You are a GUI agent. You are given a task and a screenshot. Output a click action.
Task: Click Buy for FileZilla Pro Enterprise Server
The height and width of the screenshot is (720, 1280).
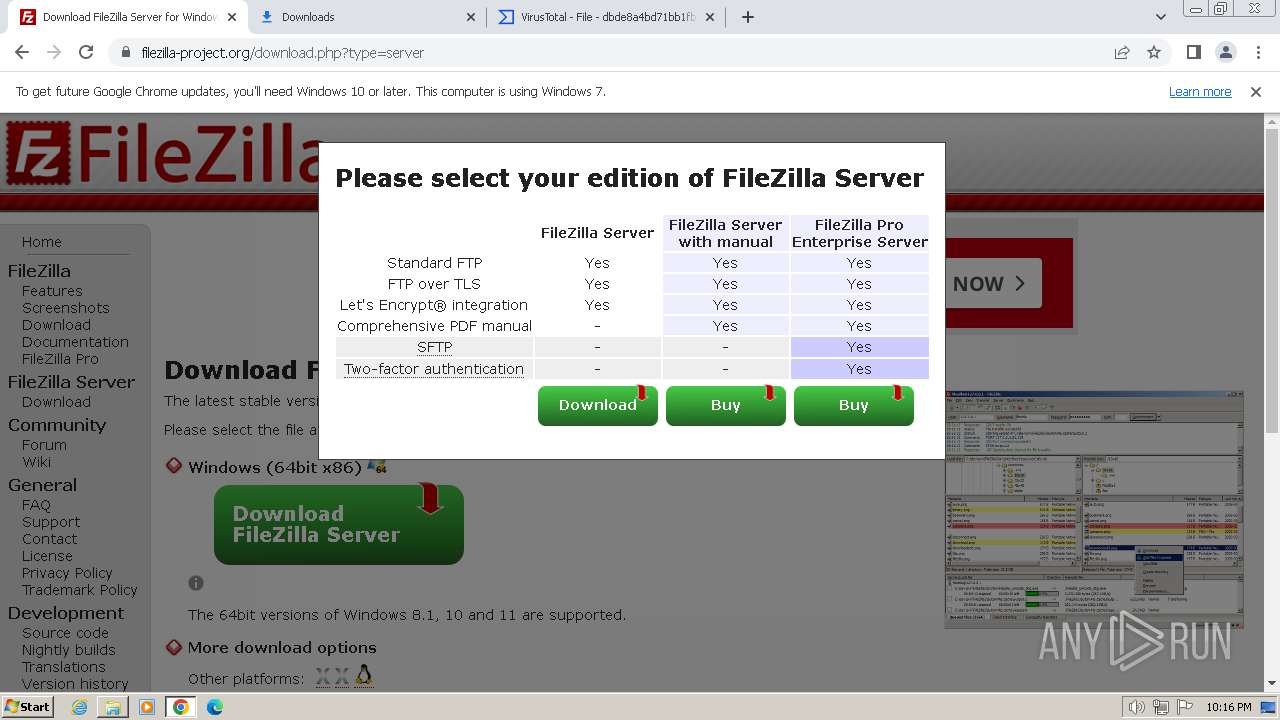coord(854,405)
